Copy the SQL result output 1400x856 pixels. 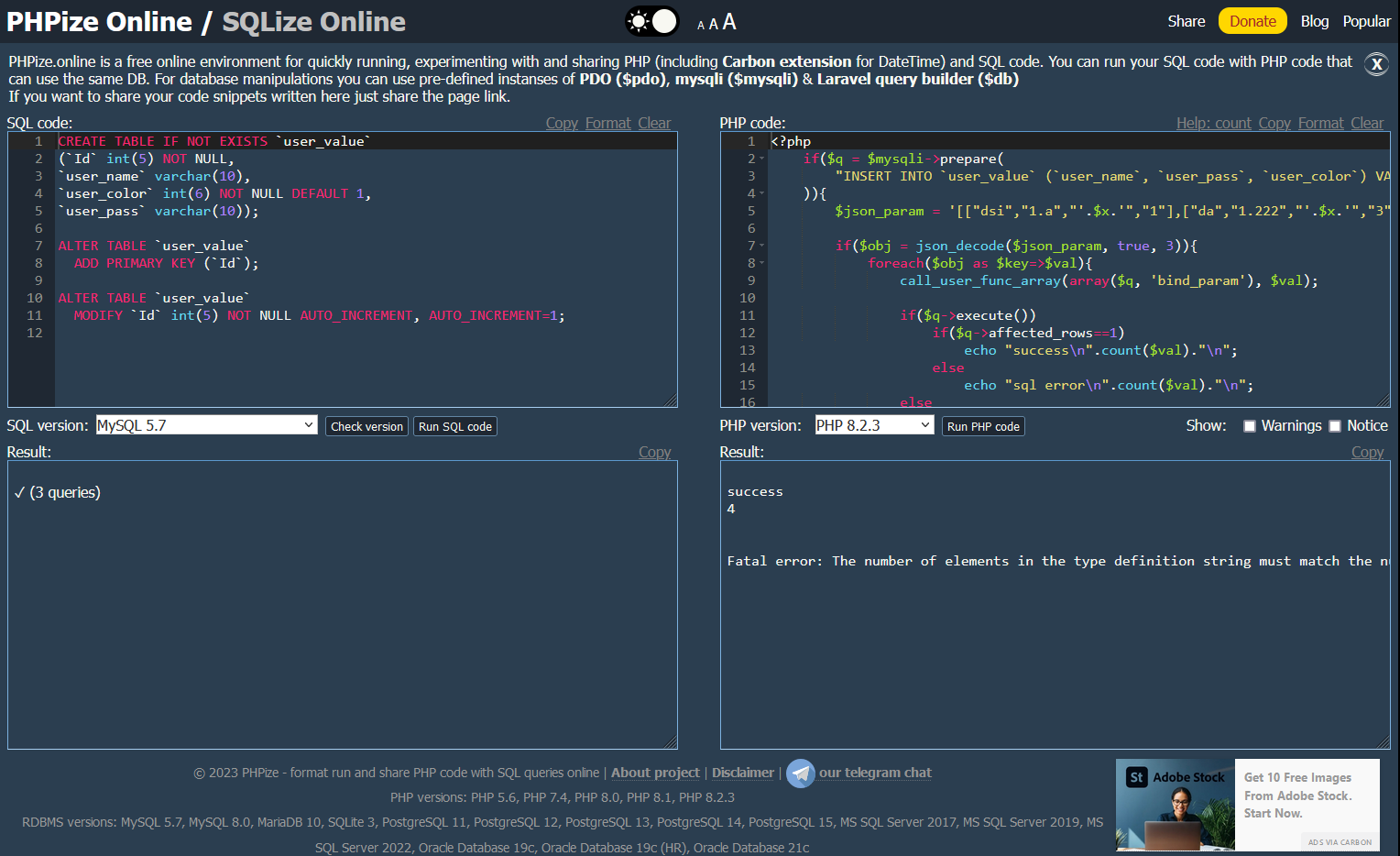coord(655,452)
